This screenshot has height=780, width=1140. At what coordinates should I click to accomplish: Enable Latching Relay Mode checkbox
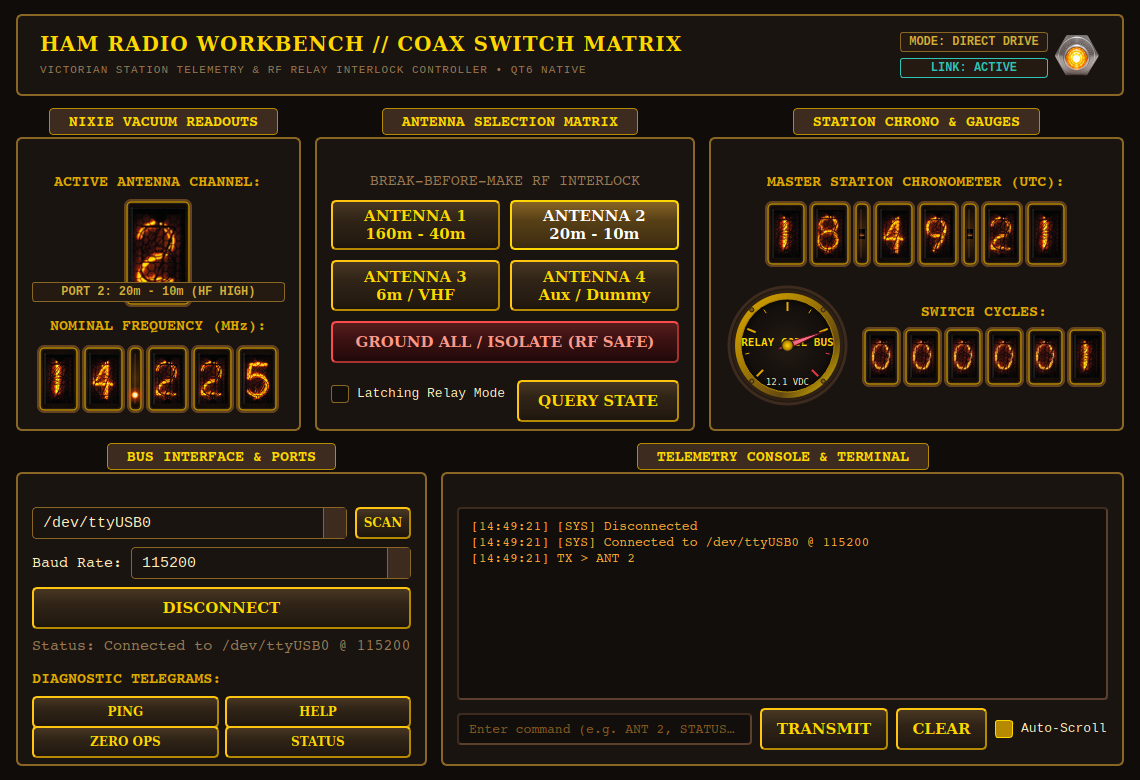click(x=340, y=393)
